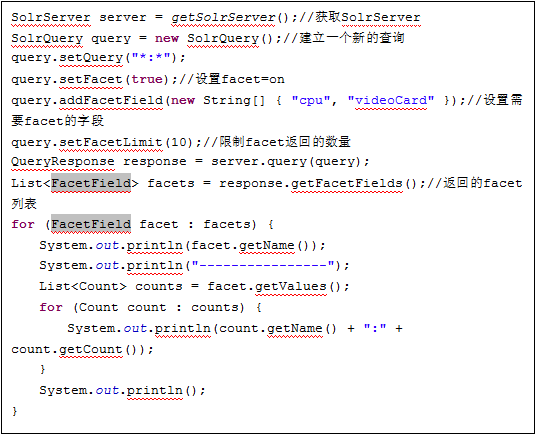Click the final empty System.out.println() statement
Image resolution: width=536 pixels, height=435 pixels.
click(x=122, y=390)
